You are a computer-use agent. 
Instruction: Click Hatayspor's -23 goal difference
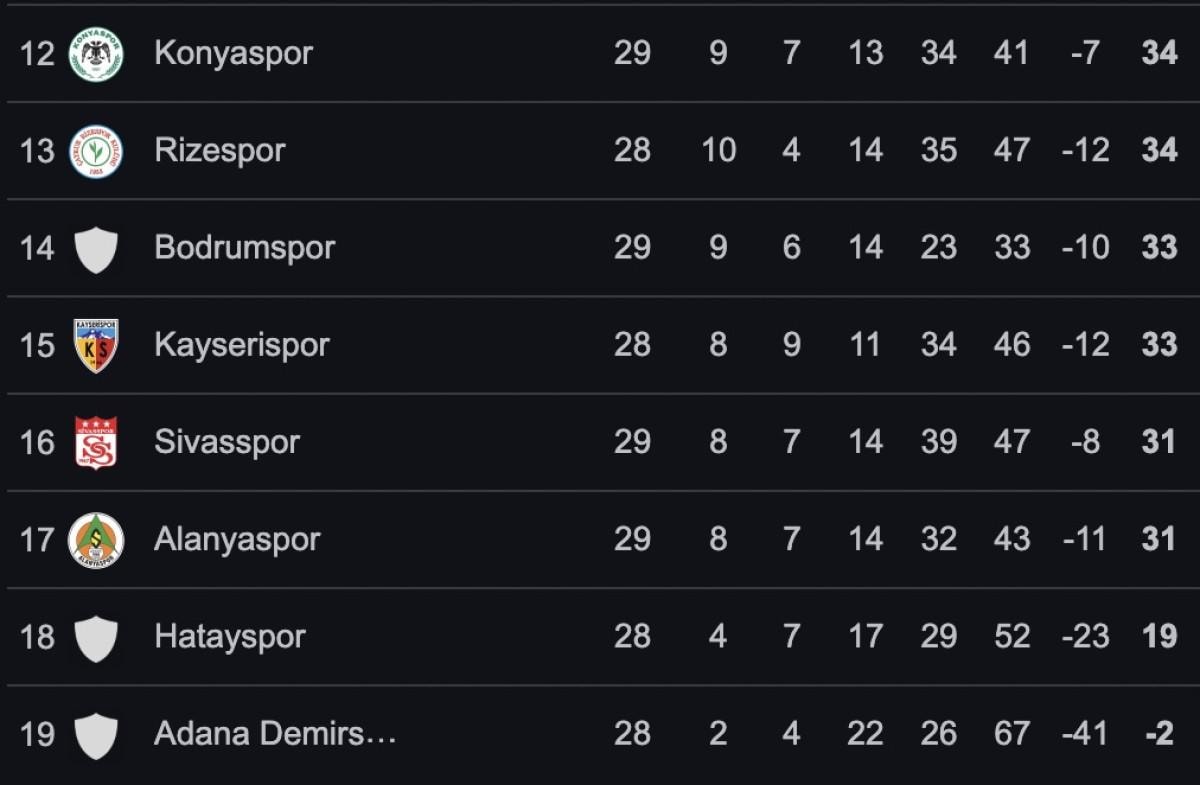(1085, 637)
